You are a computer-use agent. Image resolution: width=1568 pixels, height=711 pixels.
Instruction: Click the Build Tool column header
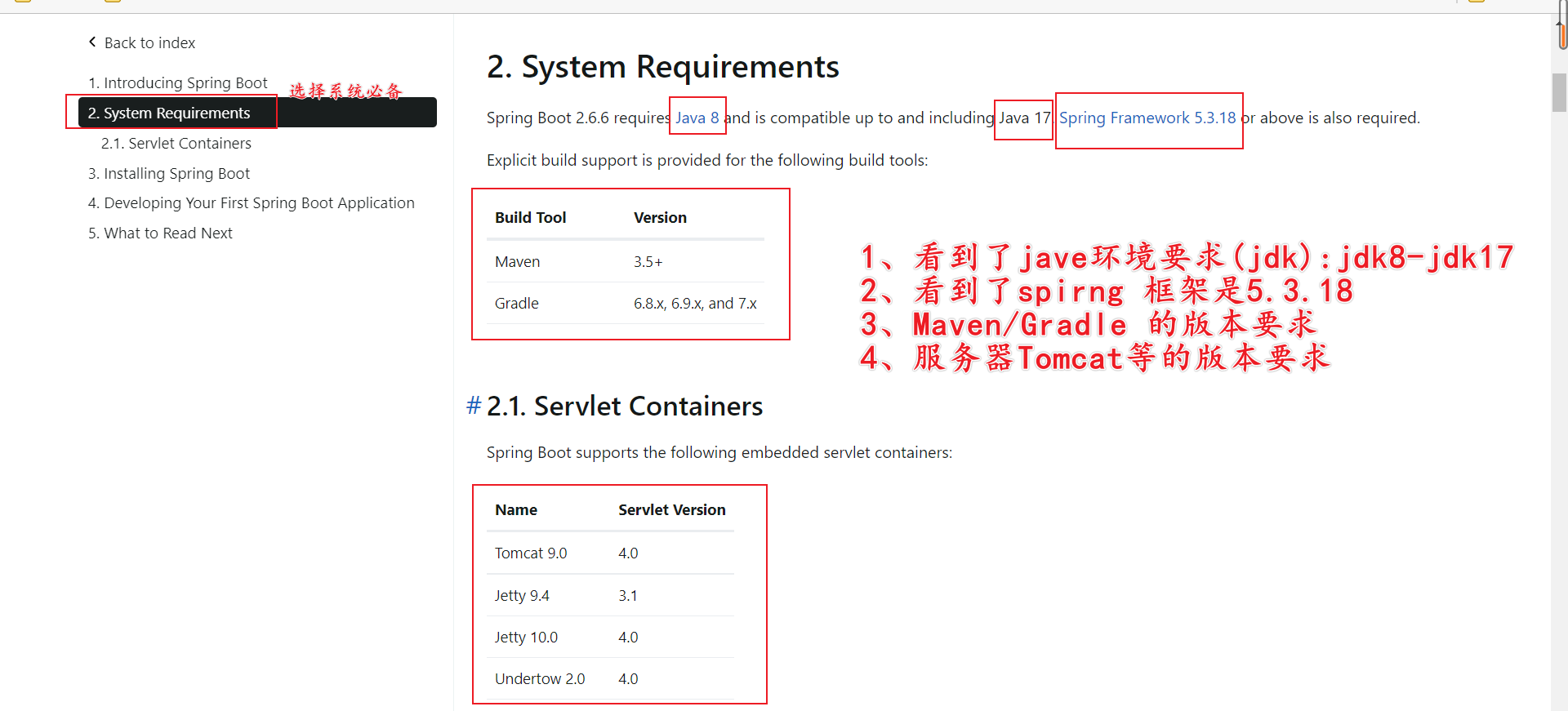pos(531,217)
